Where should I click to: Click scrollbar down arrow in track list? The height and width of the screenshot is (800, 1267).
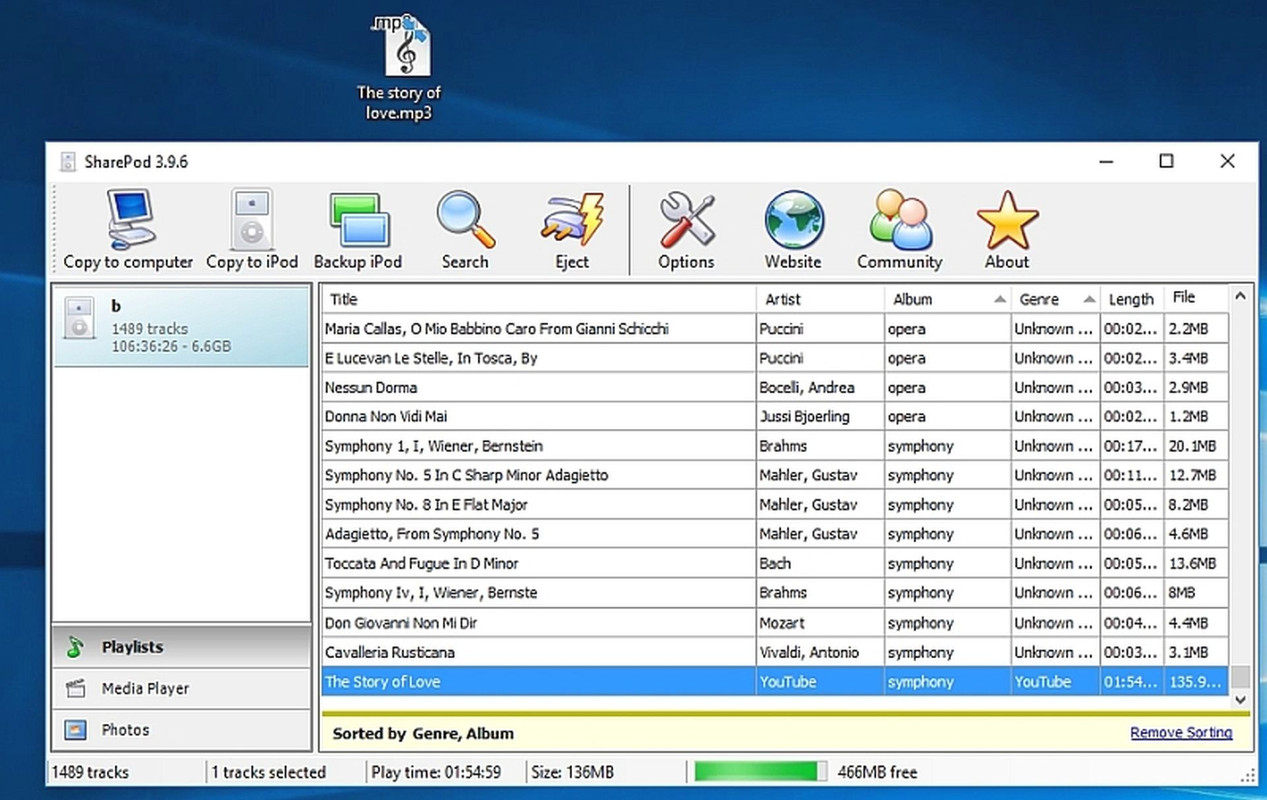click(1240, 700)
